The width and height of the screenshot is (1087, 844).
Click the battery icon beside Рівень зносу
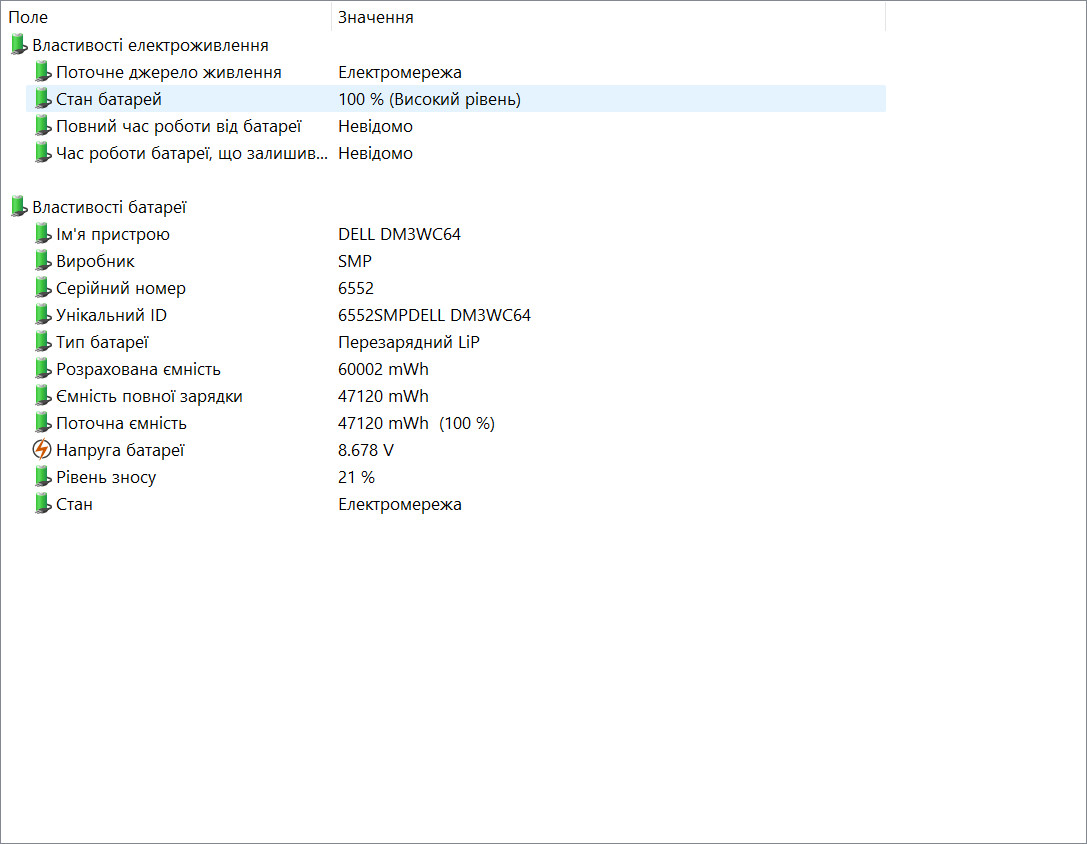coord(43,477)
